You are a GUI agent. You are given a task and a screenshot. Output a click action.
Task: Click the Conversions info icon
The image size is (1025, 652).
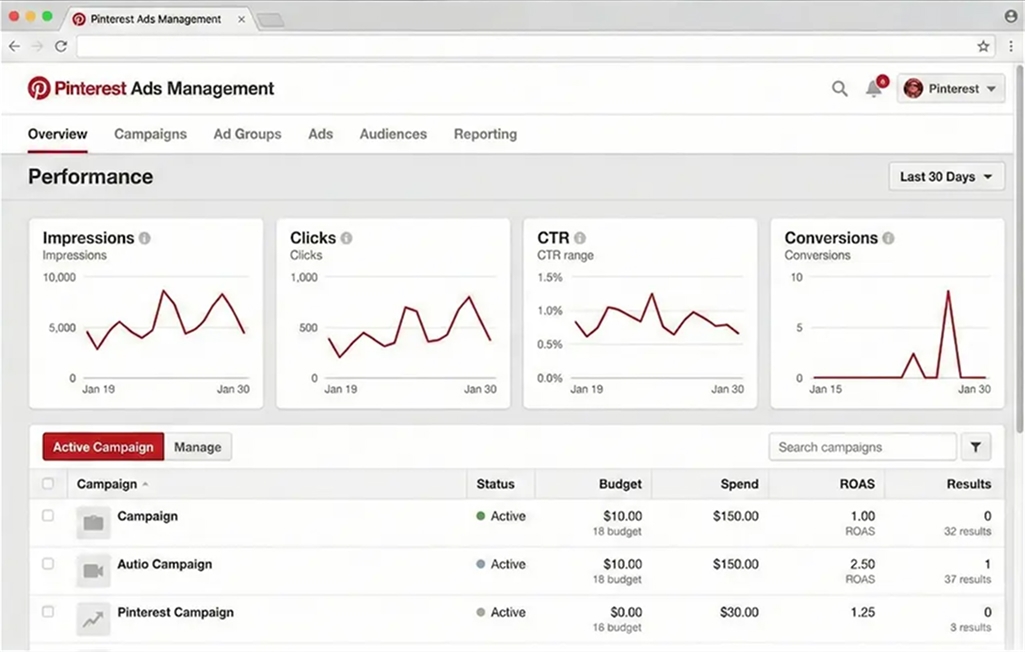[x=888, y=238]
